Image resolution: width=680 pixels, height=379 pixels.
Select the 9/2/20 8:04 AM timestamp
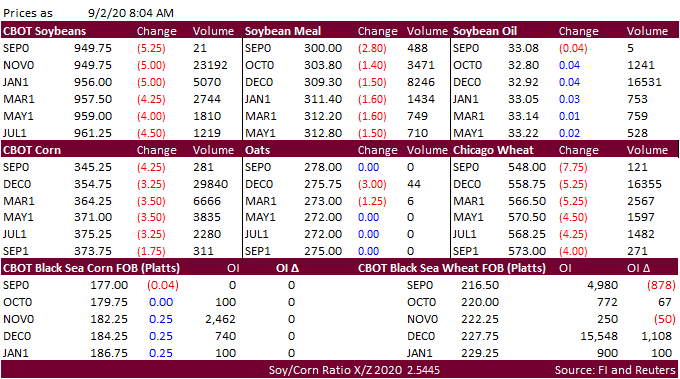(131, 13)
